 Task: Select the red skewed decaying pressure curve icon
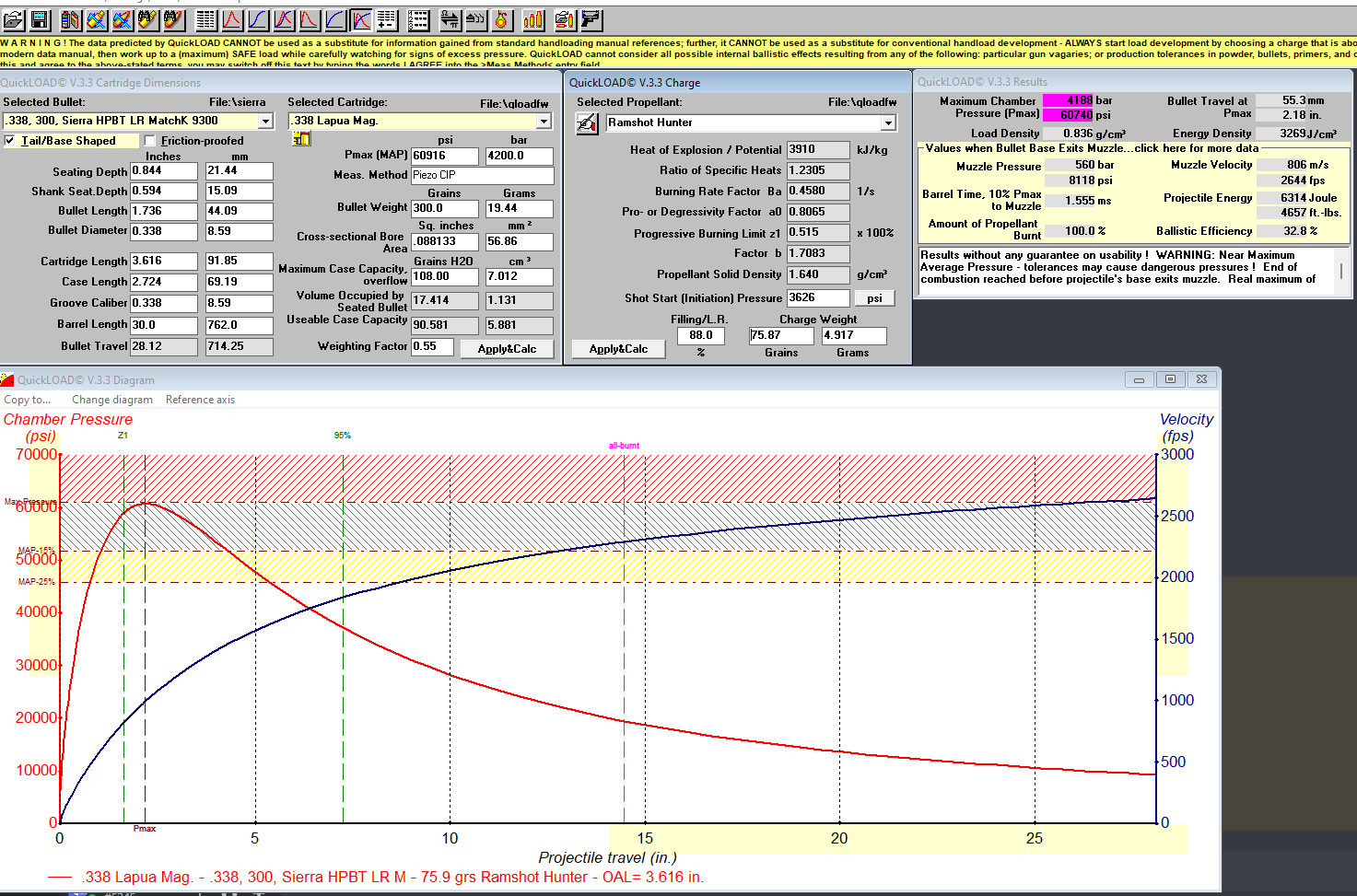(308, 19)
